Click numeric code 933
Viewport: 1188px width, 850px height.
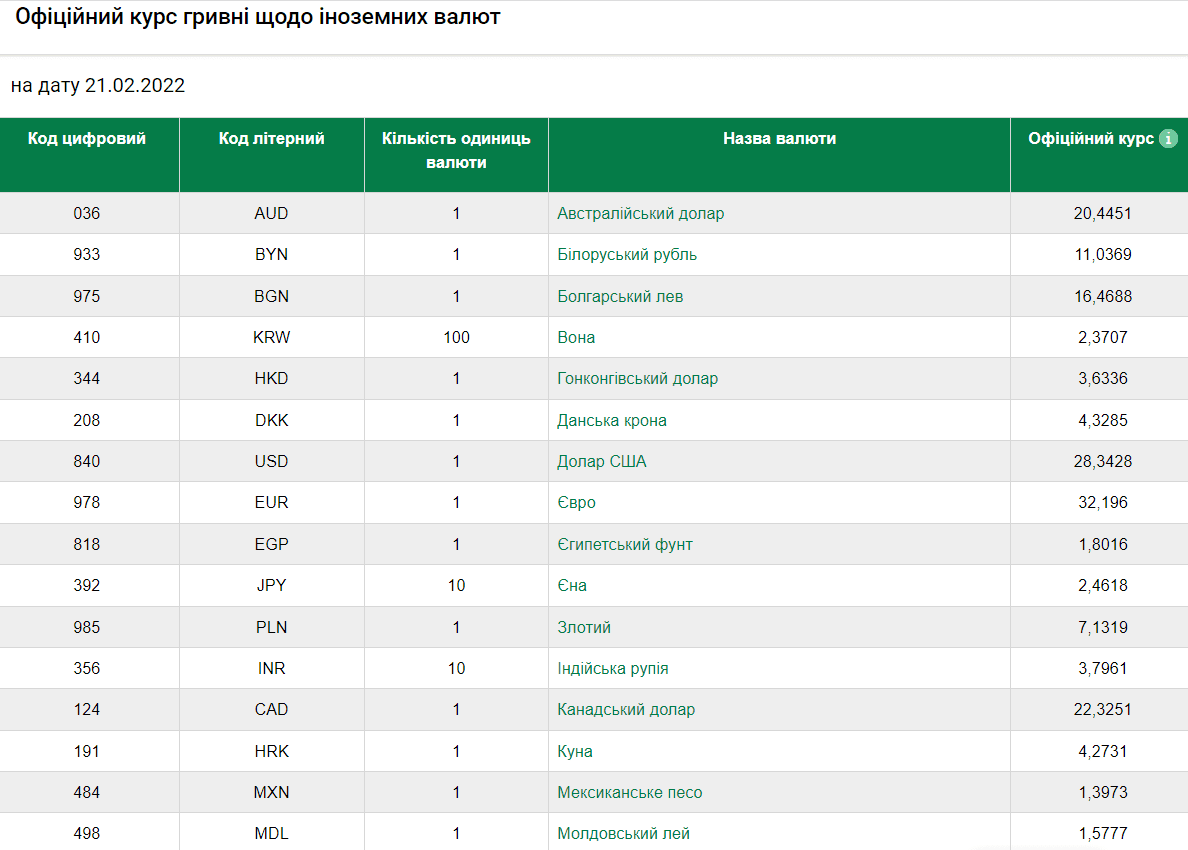coord(86,255)
